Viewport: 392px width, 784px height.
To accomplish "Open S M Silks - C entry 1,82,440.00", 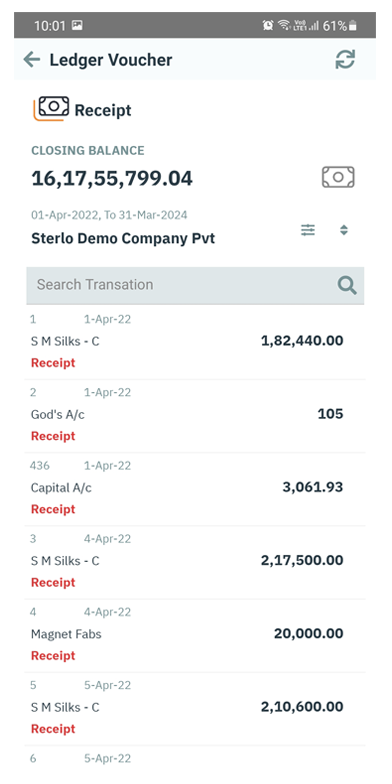I will 196,342.
